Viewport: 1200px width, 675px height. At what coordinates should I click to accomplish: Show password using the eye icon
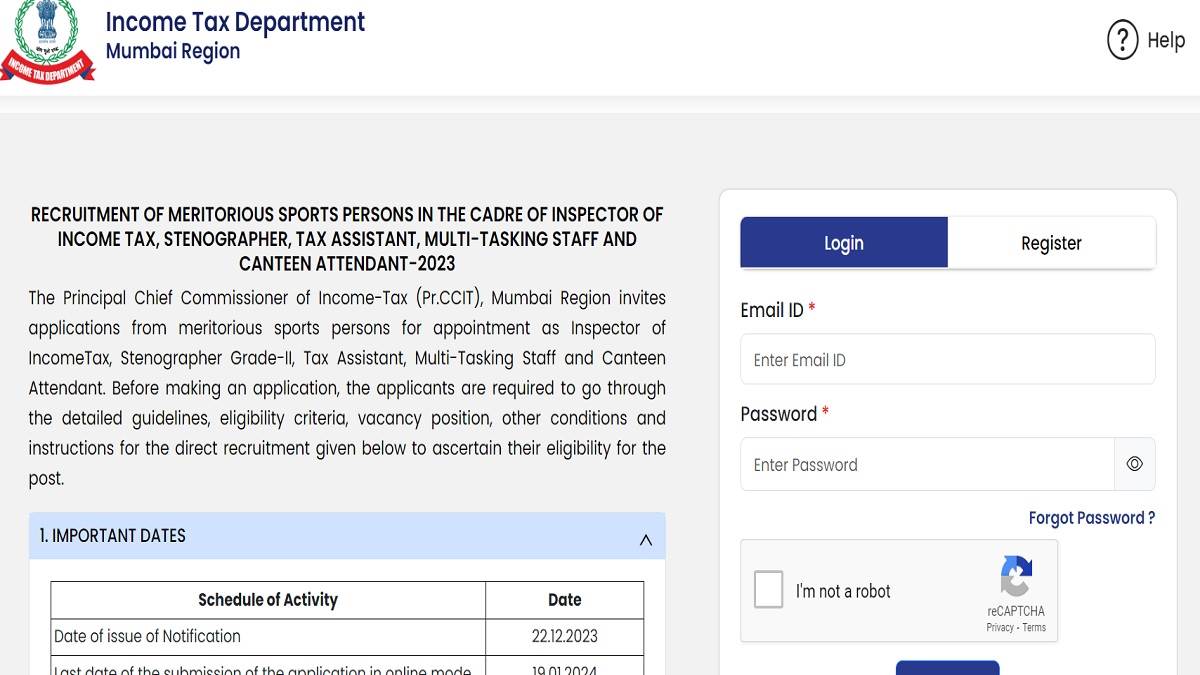pos(1135,464)
